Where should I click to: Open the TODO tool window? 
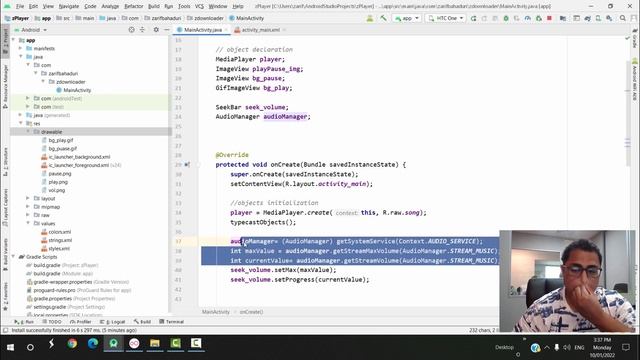[51, 322]
